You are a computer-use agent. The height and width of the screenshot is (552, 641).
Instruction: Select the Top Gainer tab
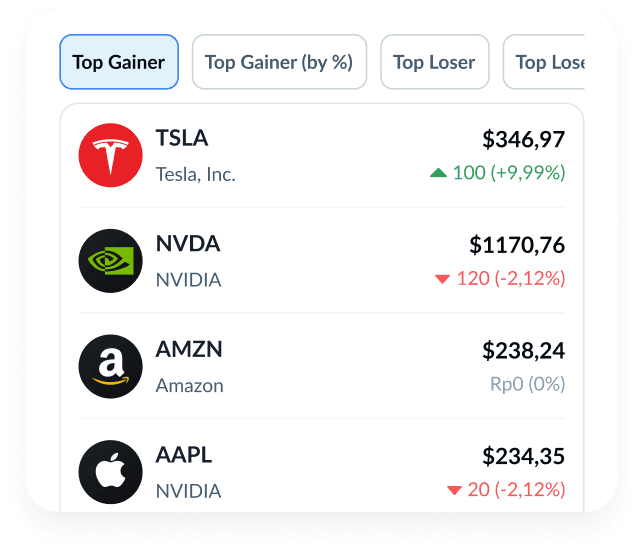pos(119,62)
